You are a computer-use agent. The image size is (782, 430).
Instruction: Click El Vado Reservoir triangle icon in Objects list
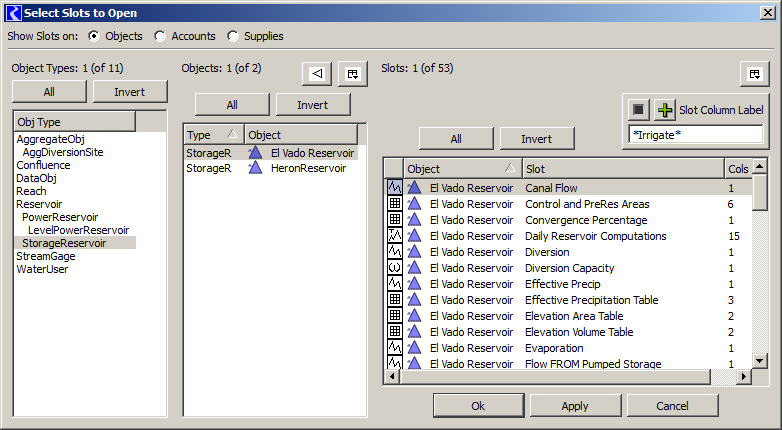pyautogui.click(x=255, y=153)
